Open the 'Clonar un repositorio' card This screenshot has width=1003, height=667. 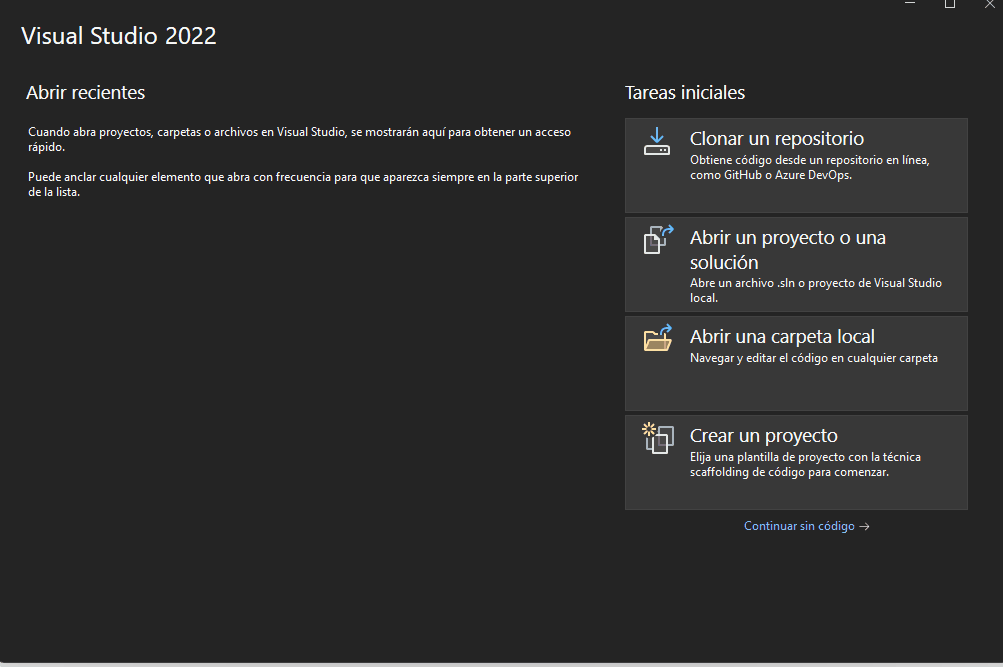pyautogui.click(x=796, y=165)
